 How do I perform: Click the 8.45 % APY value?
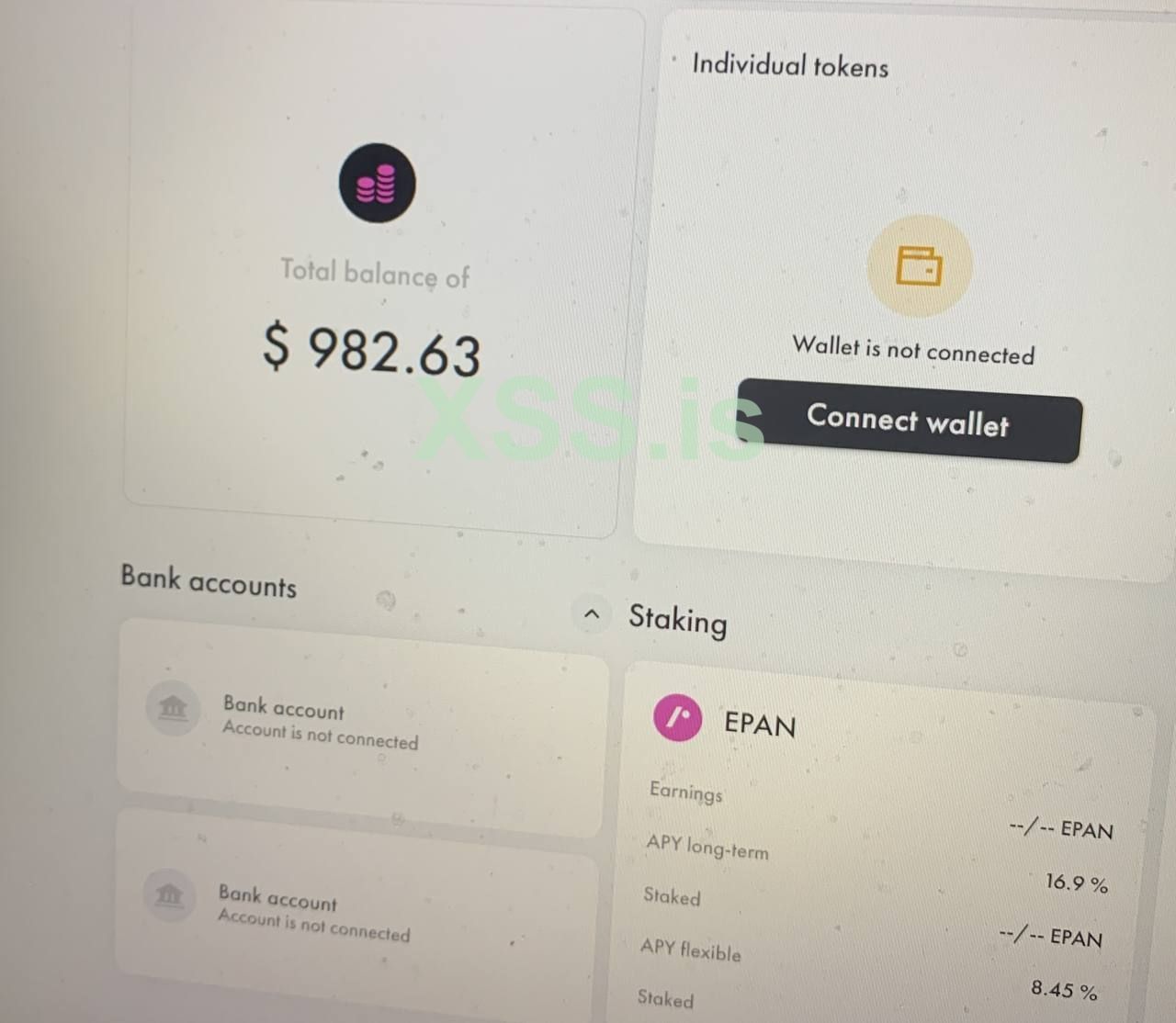tap(1064, 990)
